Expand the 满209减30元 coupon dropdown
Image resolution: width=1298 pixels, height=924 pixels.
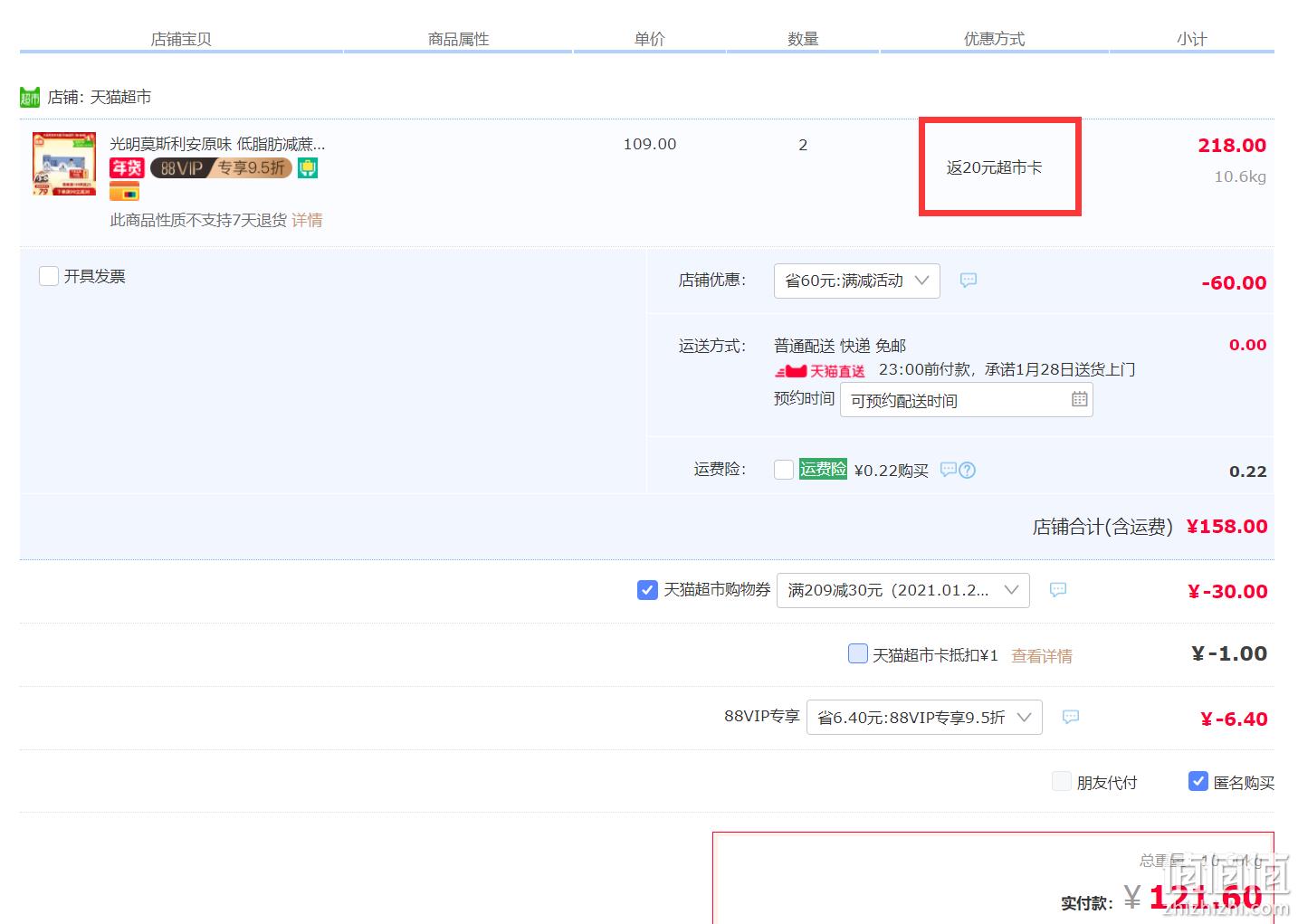click(902, 590)
